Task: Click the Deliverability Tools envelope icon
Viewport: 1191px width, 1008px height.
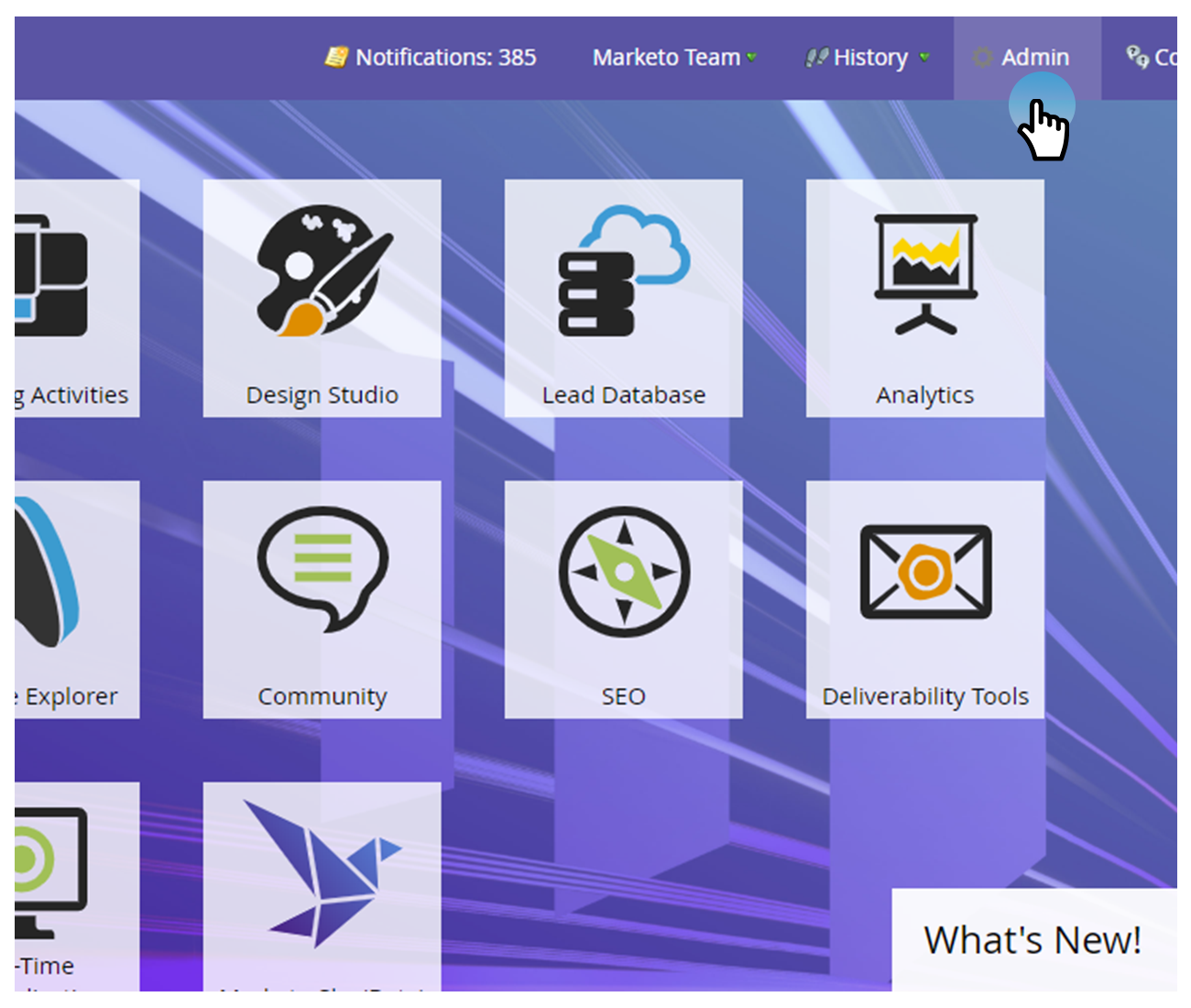Action: pyautogui.click(x=925, y=572)
